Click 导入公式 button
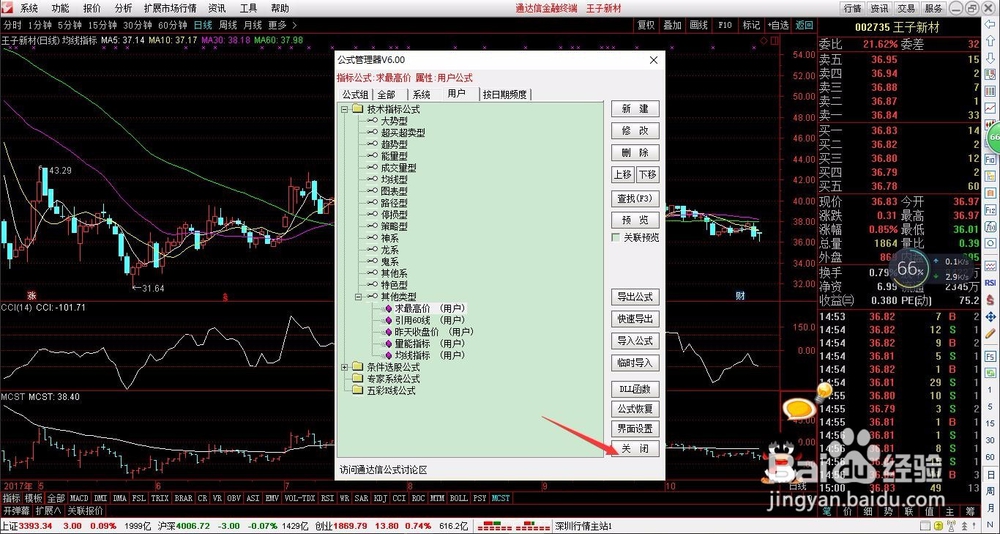Screen dimensions: 1000x534 [635, 341]
